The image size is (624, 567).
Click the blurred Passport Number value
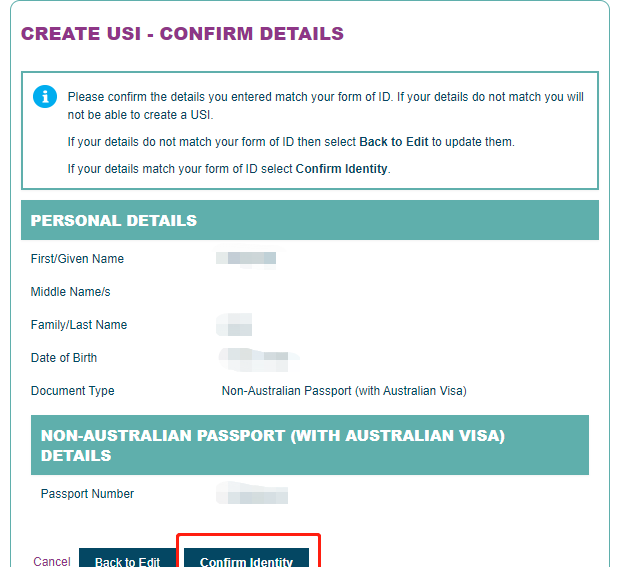[252, 493]
